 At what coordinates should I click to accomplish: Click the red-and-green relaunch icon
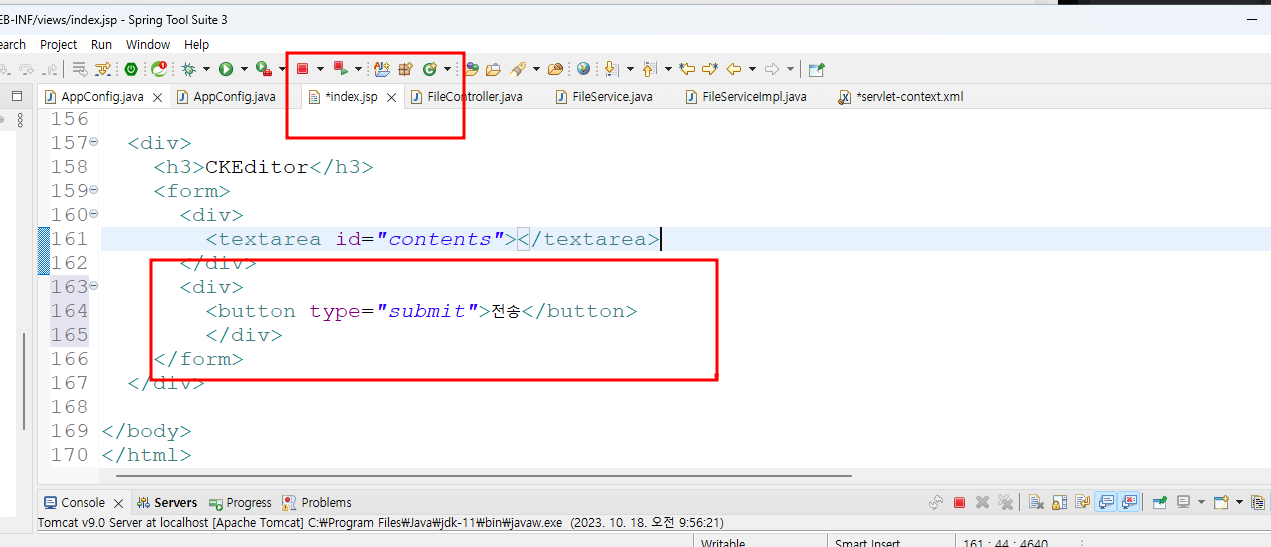coord(341,68)
